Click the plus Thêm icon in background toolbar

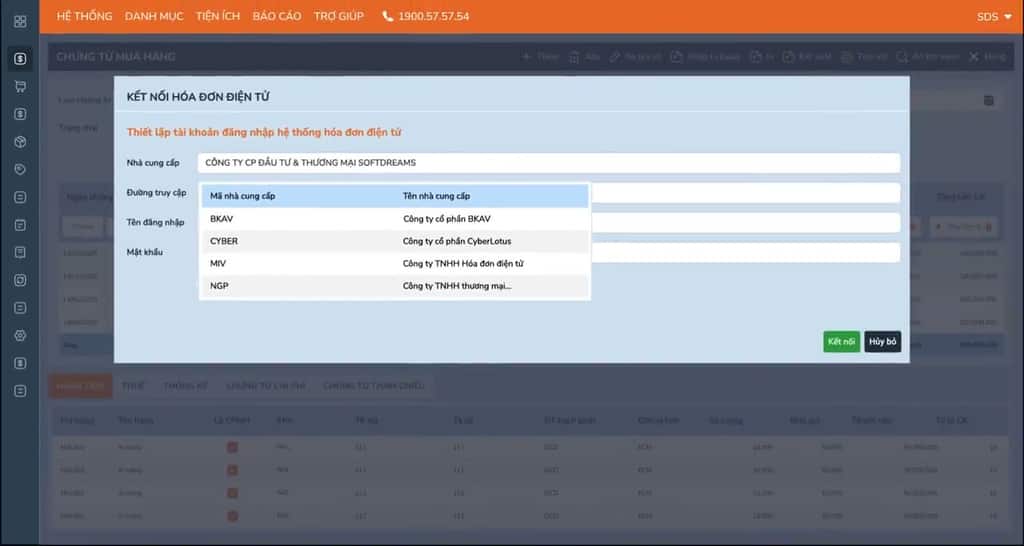(x=526, y=57)
